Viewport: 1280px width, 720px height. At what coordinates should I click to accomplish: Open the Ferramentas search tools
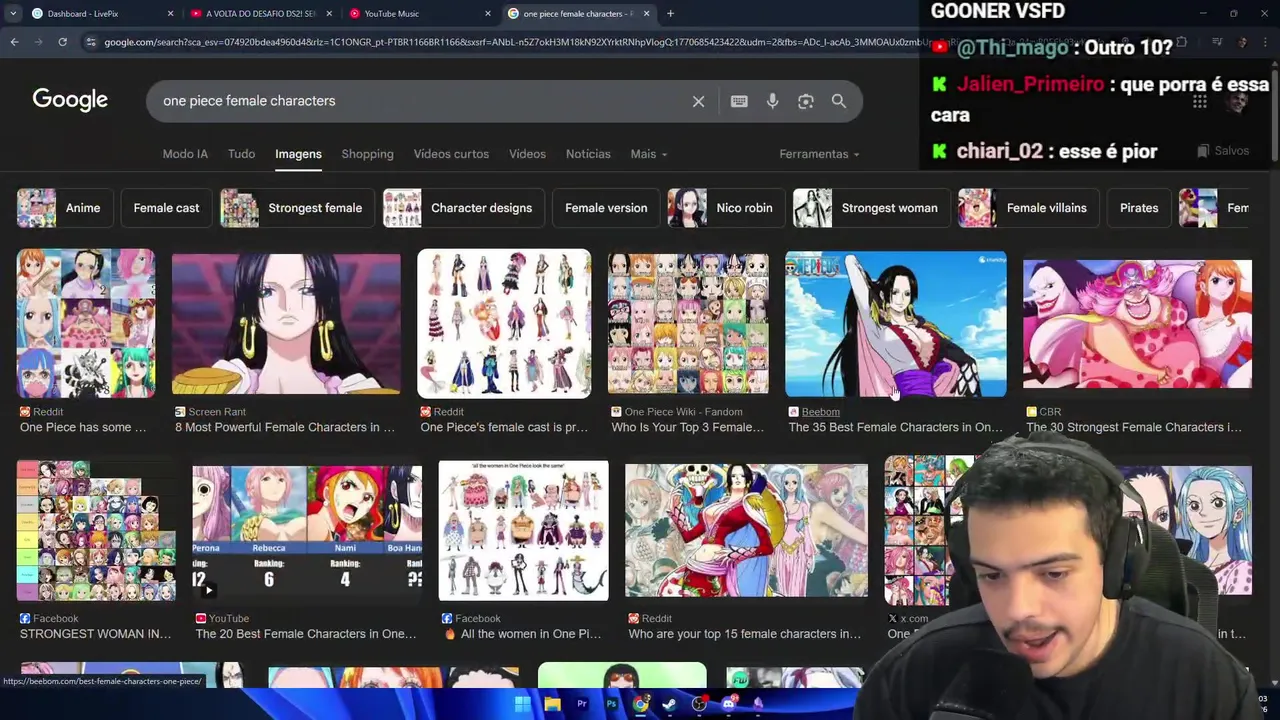[820, 154]
